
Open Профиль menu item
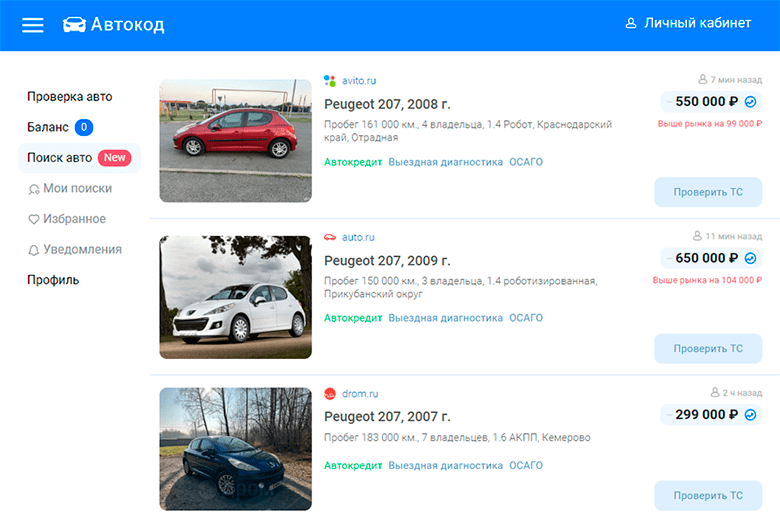point(53,280)
